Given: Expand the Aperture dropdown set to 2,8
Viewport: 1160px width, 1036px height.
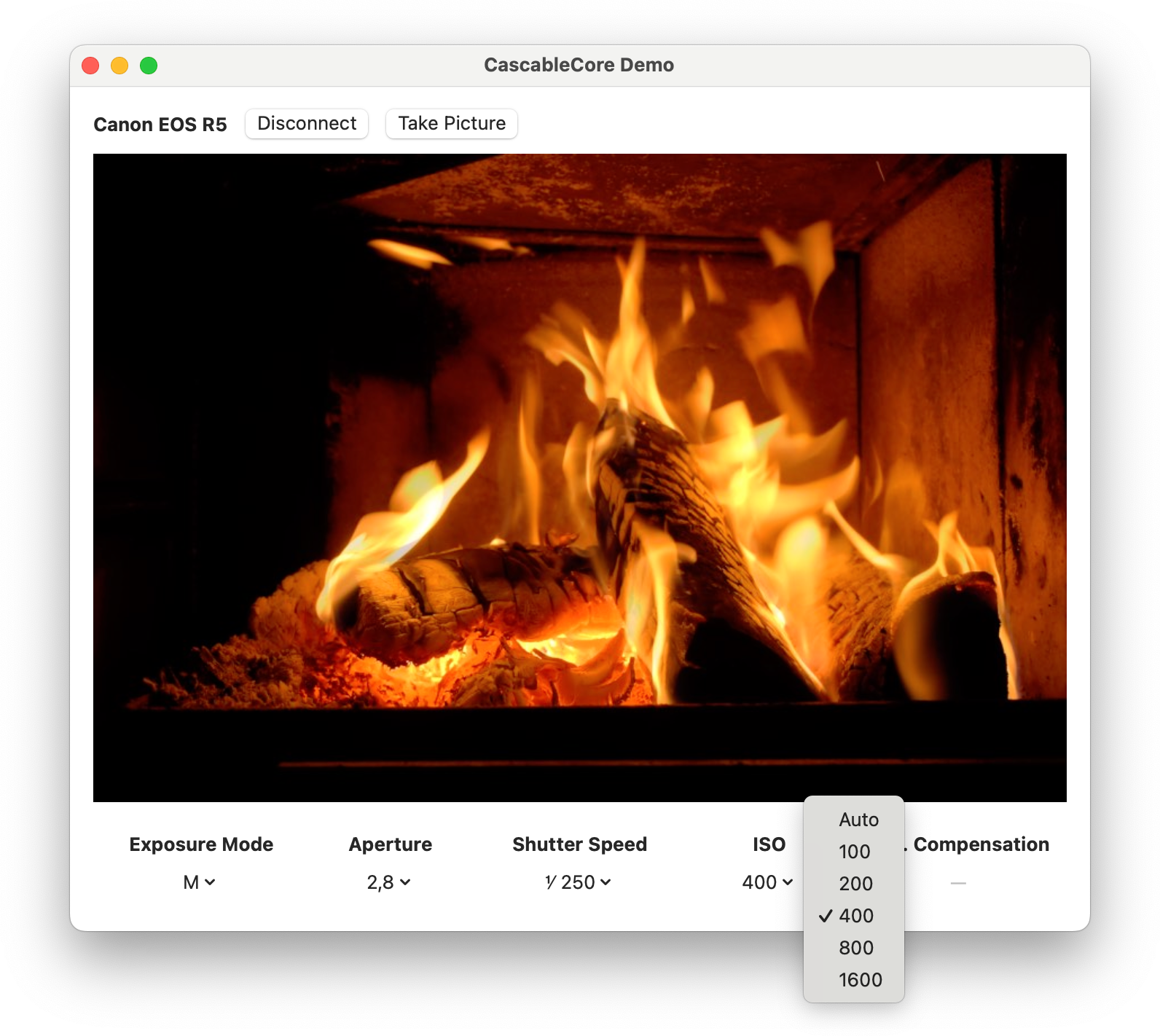Looking at the screenshot, I should [389, 882].
